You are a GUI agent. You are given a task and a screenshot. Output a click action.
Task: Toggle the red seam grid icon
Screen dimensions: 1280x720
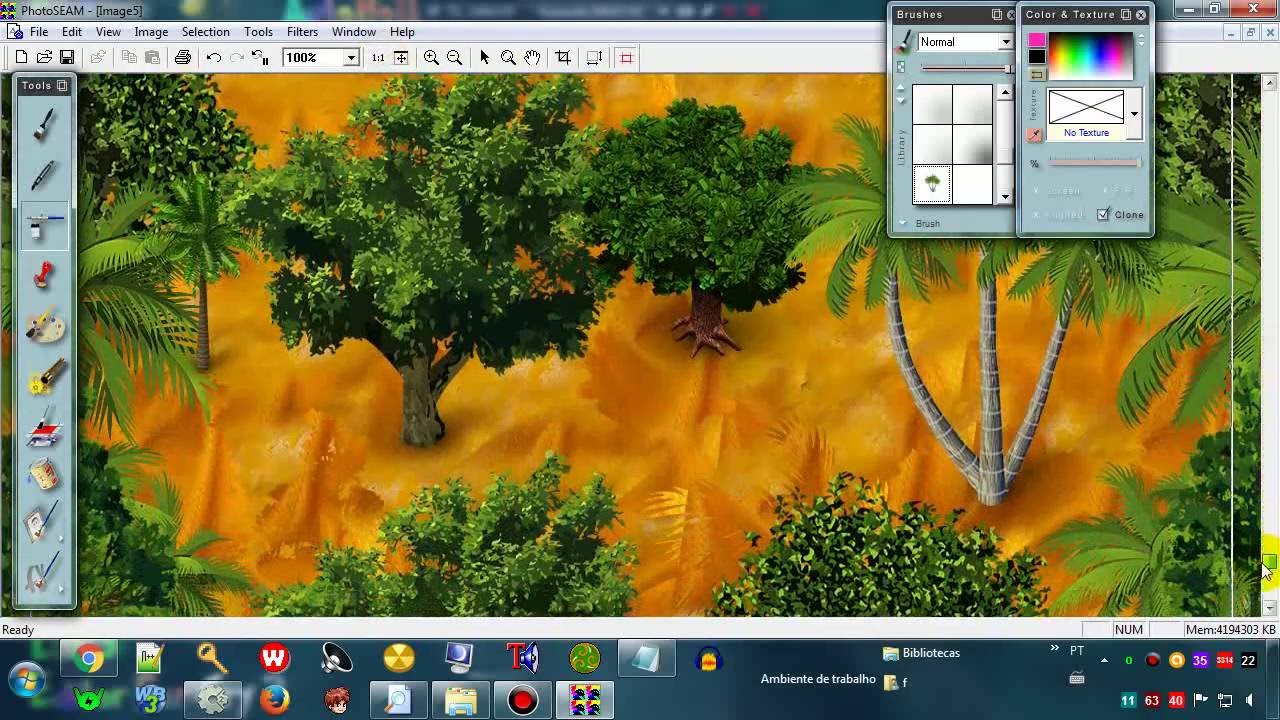tap(627, 58)
